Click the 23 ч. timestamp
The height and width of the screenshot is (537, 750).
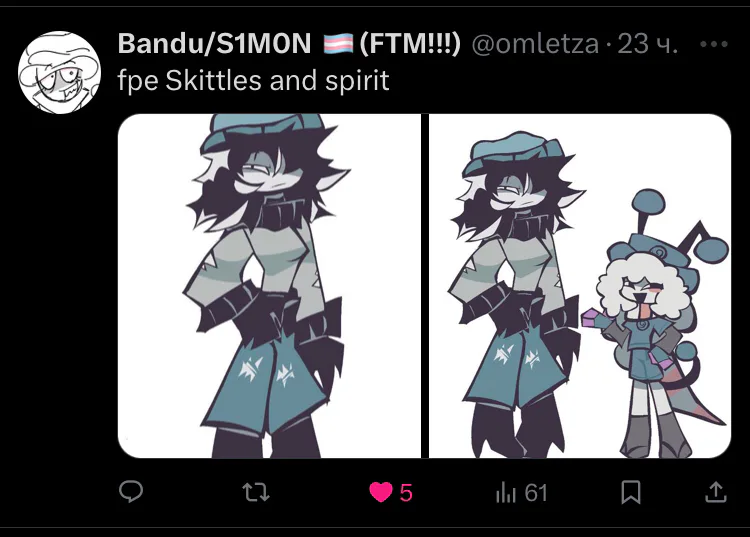pos(647,44)
